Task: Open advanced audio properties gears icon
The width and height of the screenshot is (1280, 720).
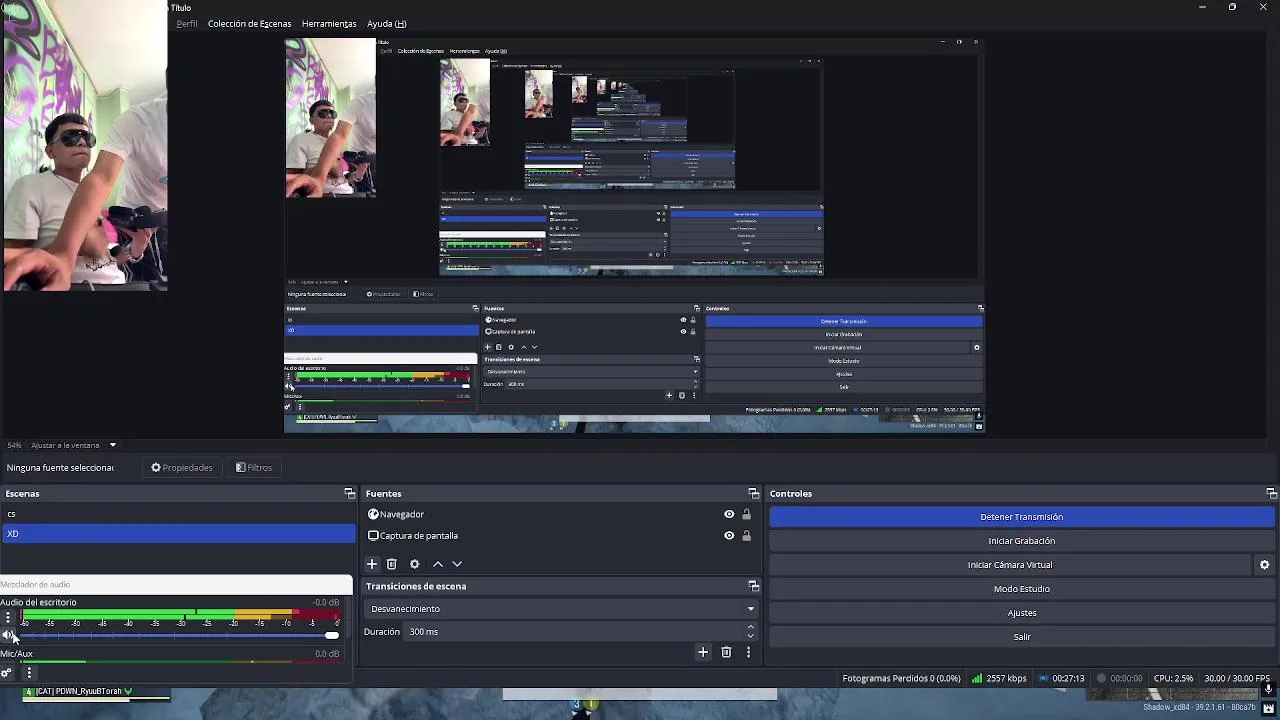Action: [x=7, y=673]
